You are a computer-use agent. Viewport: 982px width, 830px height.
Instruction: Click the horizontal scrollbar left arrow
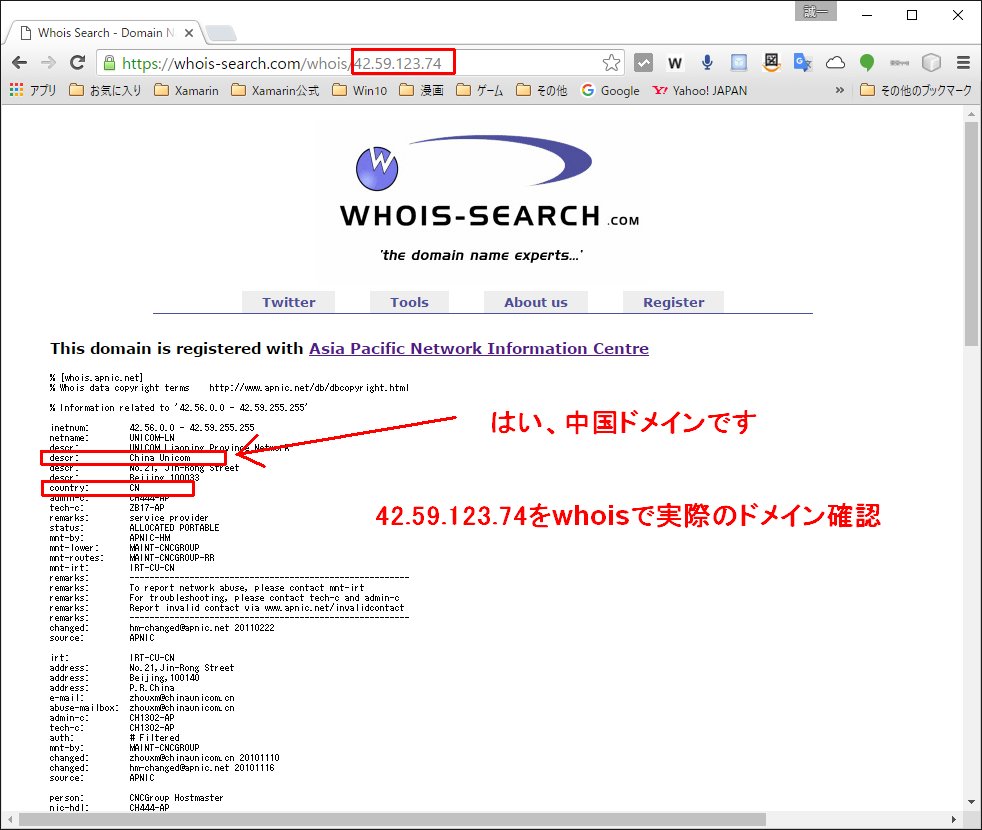(9, 819)
